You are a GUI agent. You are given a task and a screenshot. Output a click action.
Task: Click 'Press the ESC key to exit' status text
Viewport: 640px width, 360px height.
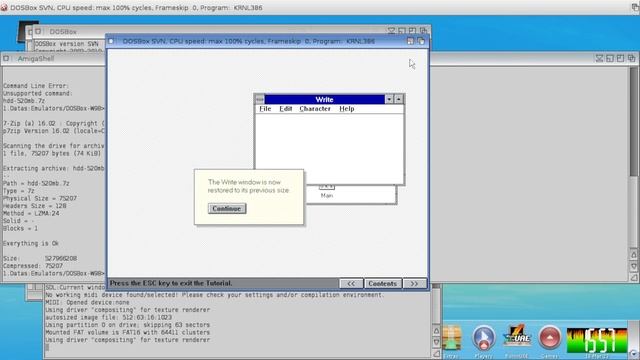click(x=171, y=283)
